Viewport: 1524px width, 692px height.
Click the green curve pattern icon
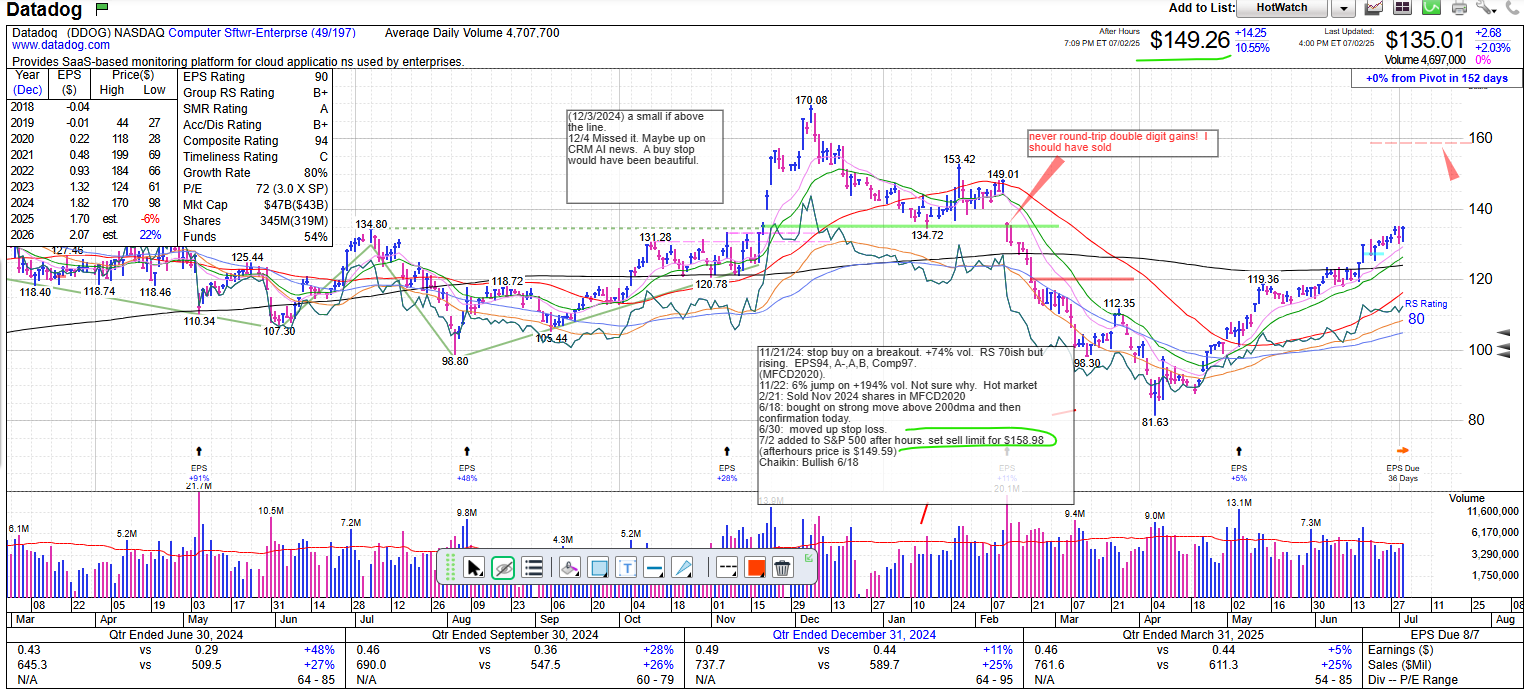[x=1431, y=8]
